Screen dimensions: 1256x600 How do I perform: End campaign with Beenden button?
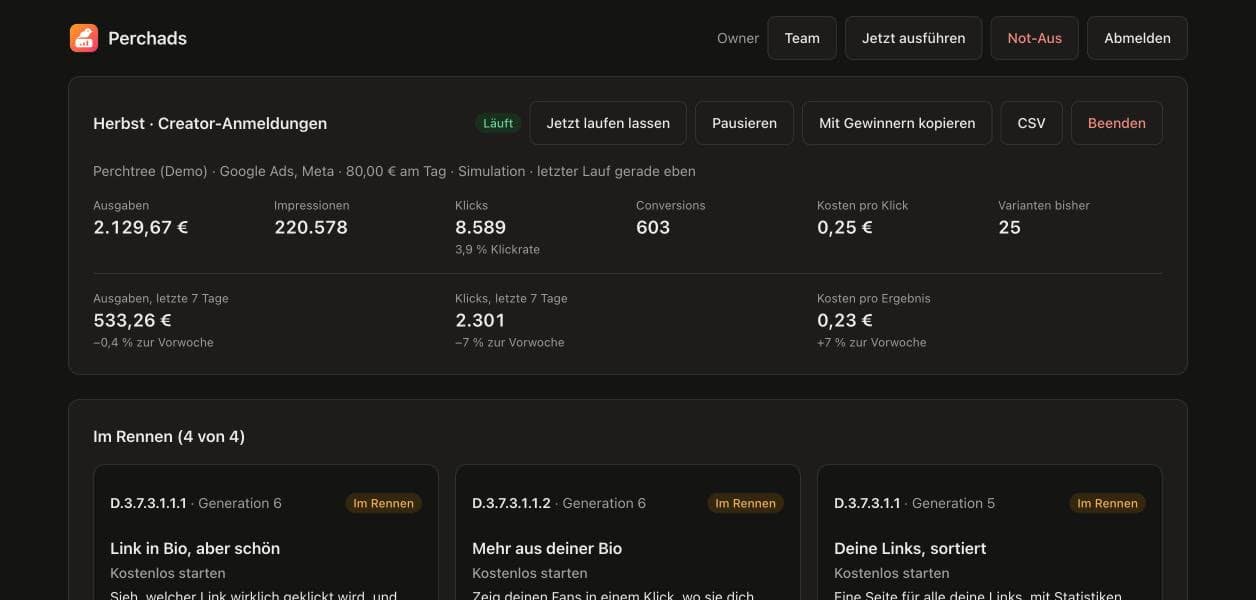(1117, 123)
